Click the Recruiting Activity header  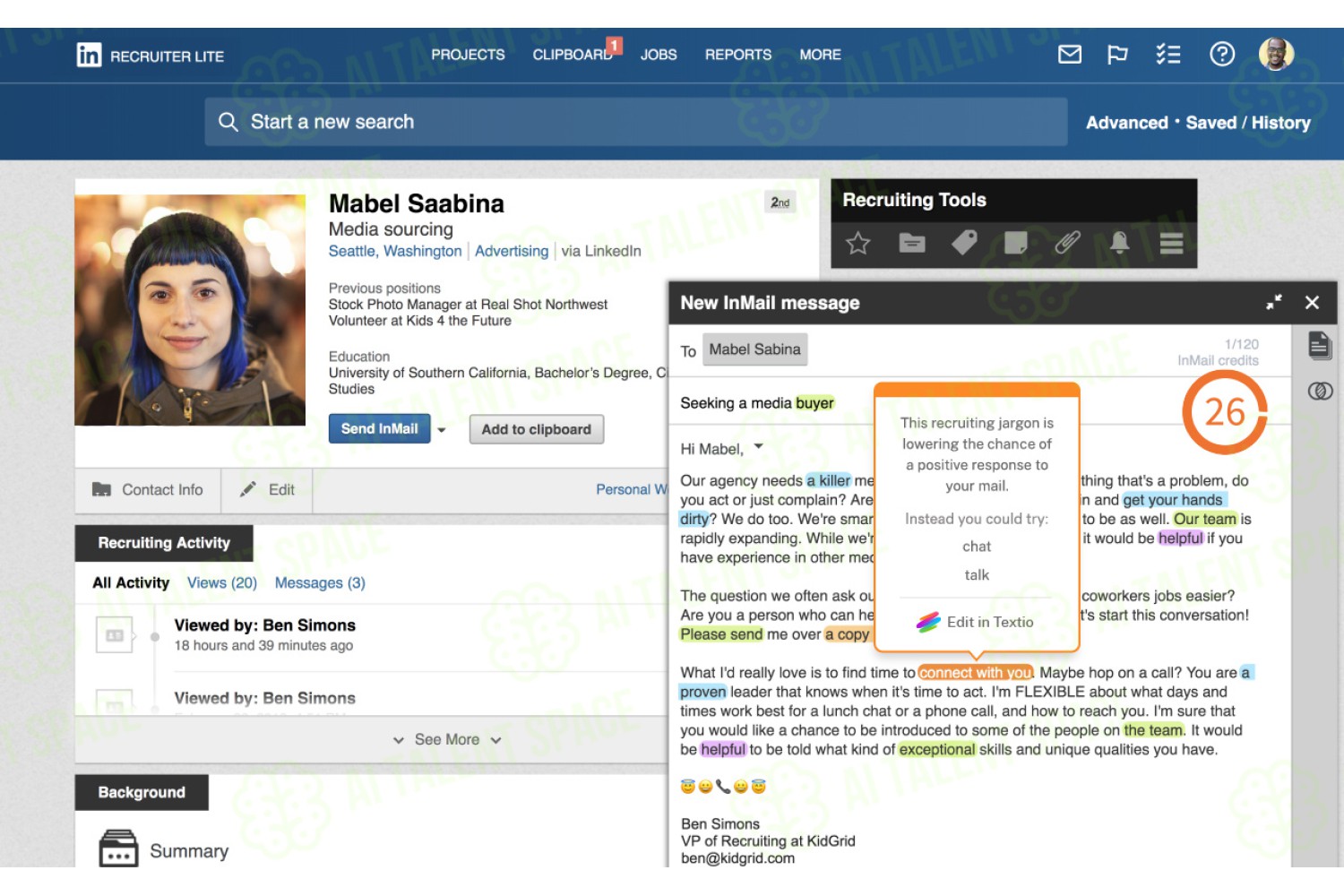point(164,543)
